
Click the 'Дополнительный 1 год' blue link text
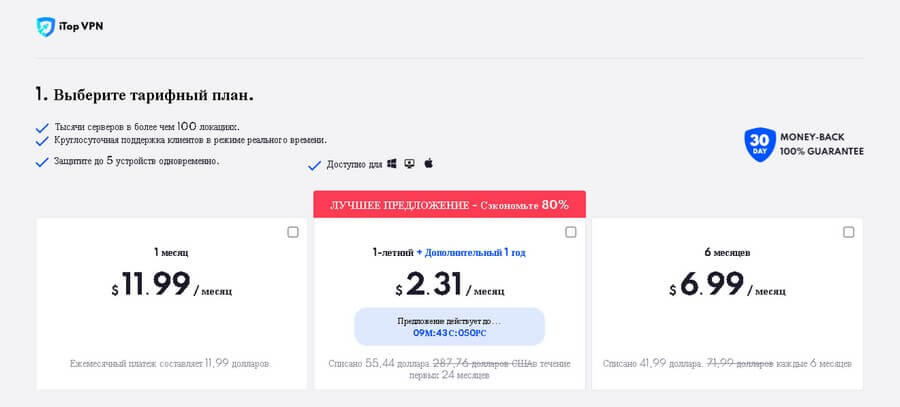[470, 253]
